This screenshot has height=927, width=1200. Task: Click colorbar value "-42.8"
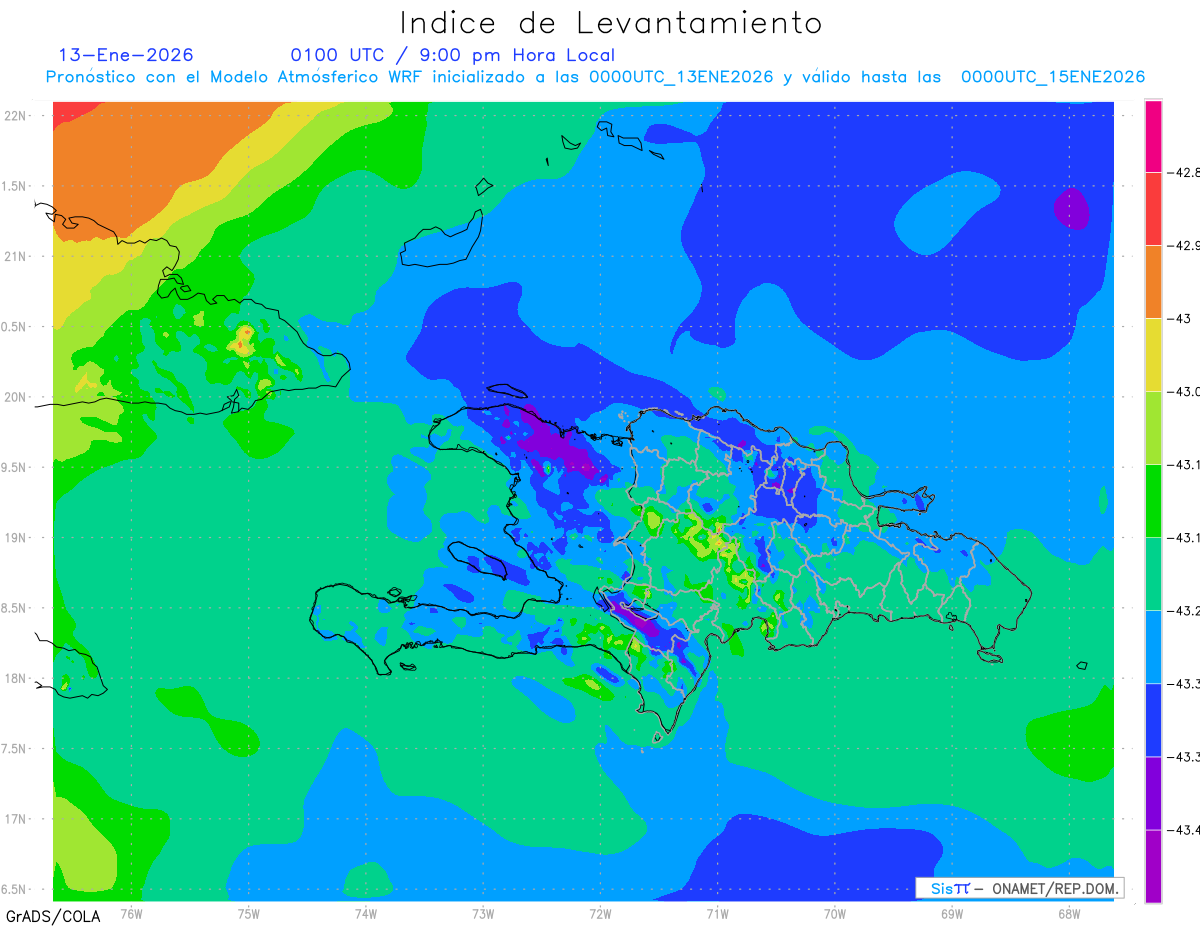1185,172
